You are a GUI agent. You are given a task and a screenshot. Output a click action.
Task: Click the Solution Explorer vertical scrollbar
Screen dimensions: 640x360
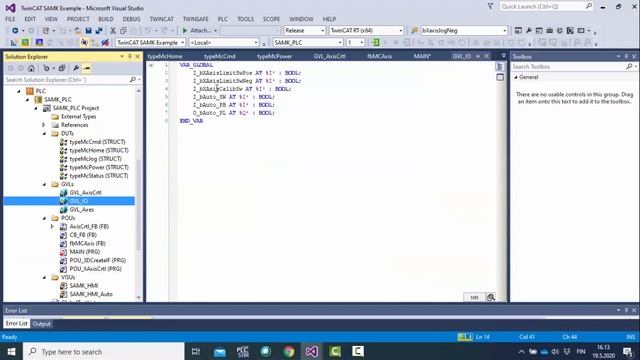click(x=138, y=194)
